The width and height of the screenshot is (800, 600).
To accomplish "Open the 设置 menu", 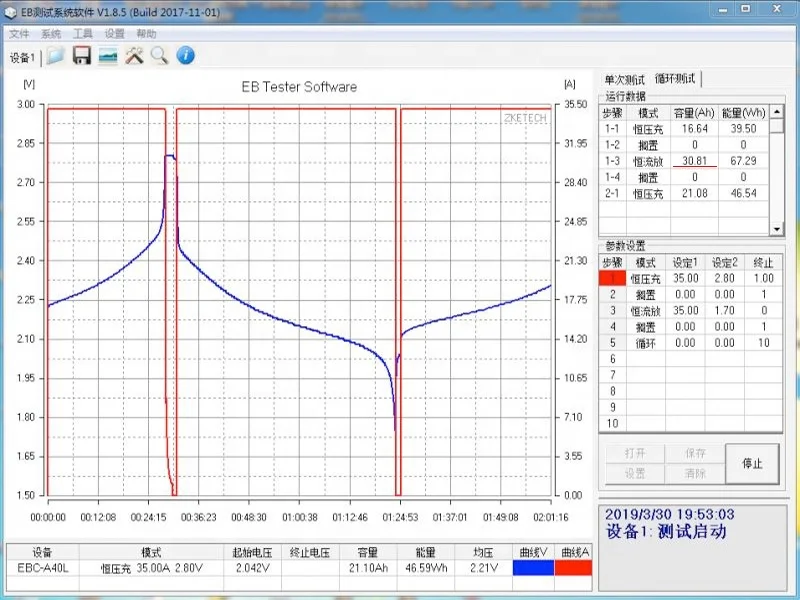I will coord(114,34).
